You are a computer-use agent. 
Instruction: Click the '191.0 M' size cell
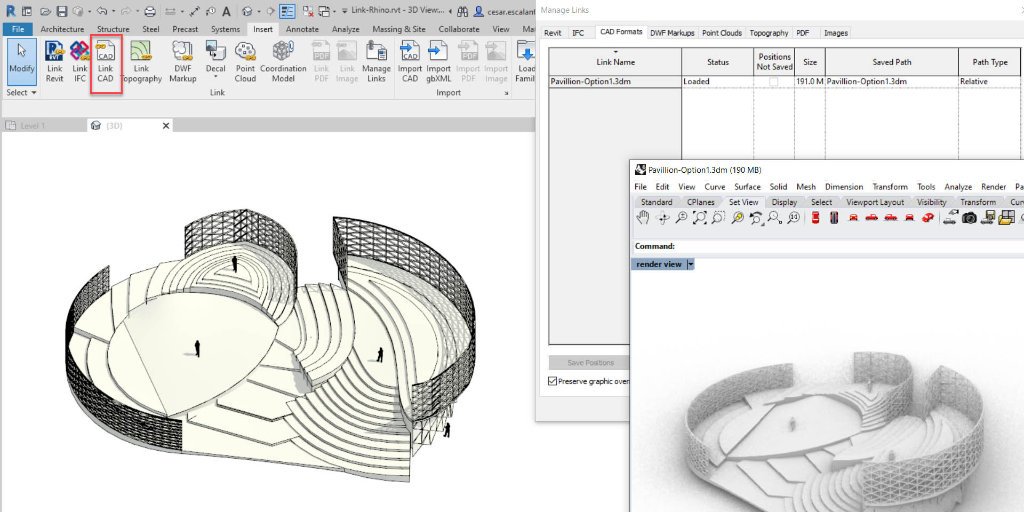coord(810,82)
